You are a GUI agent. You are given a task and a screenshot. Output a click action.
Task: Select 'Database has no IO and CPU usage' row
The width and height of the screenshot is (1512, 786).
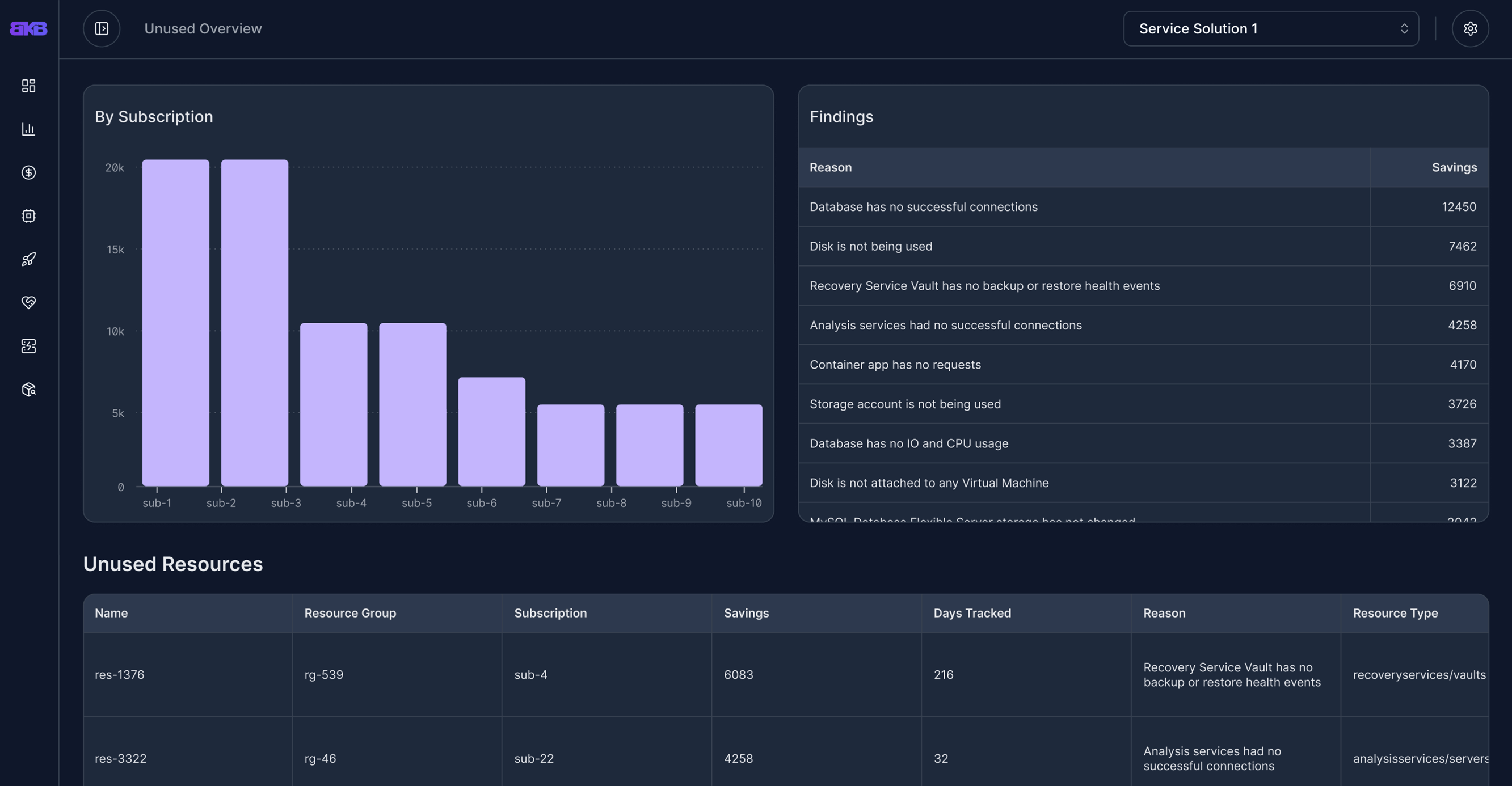[1143, 443]
